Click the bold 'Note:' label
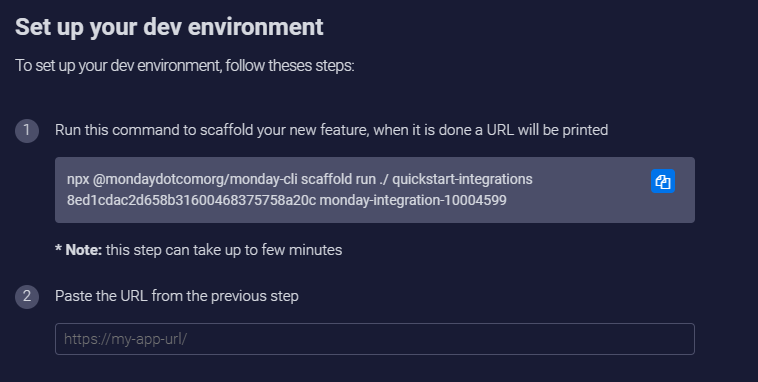 83,250
